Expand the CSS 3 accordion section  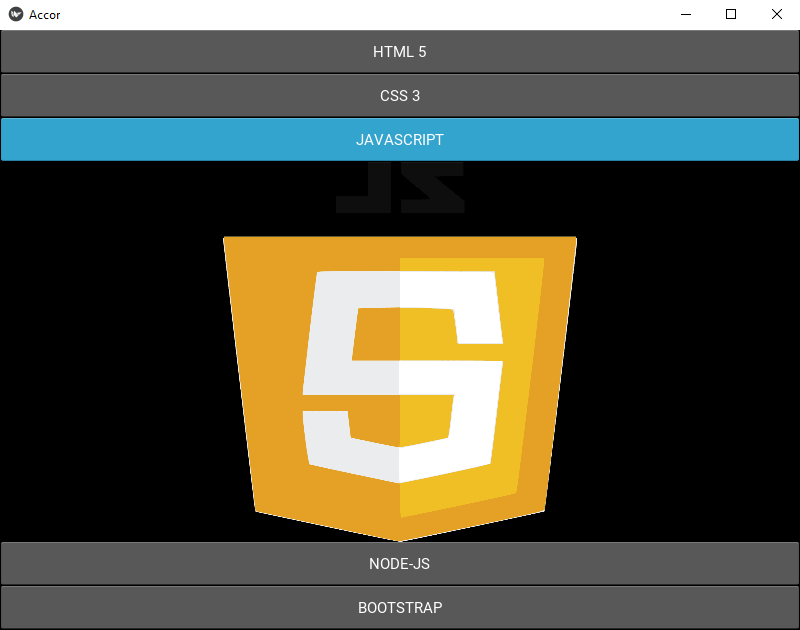[400, 95]
